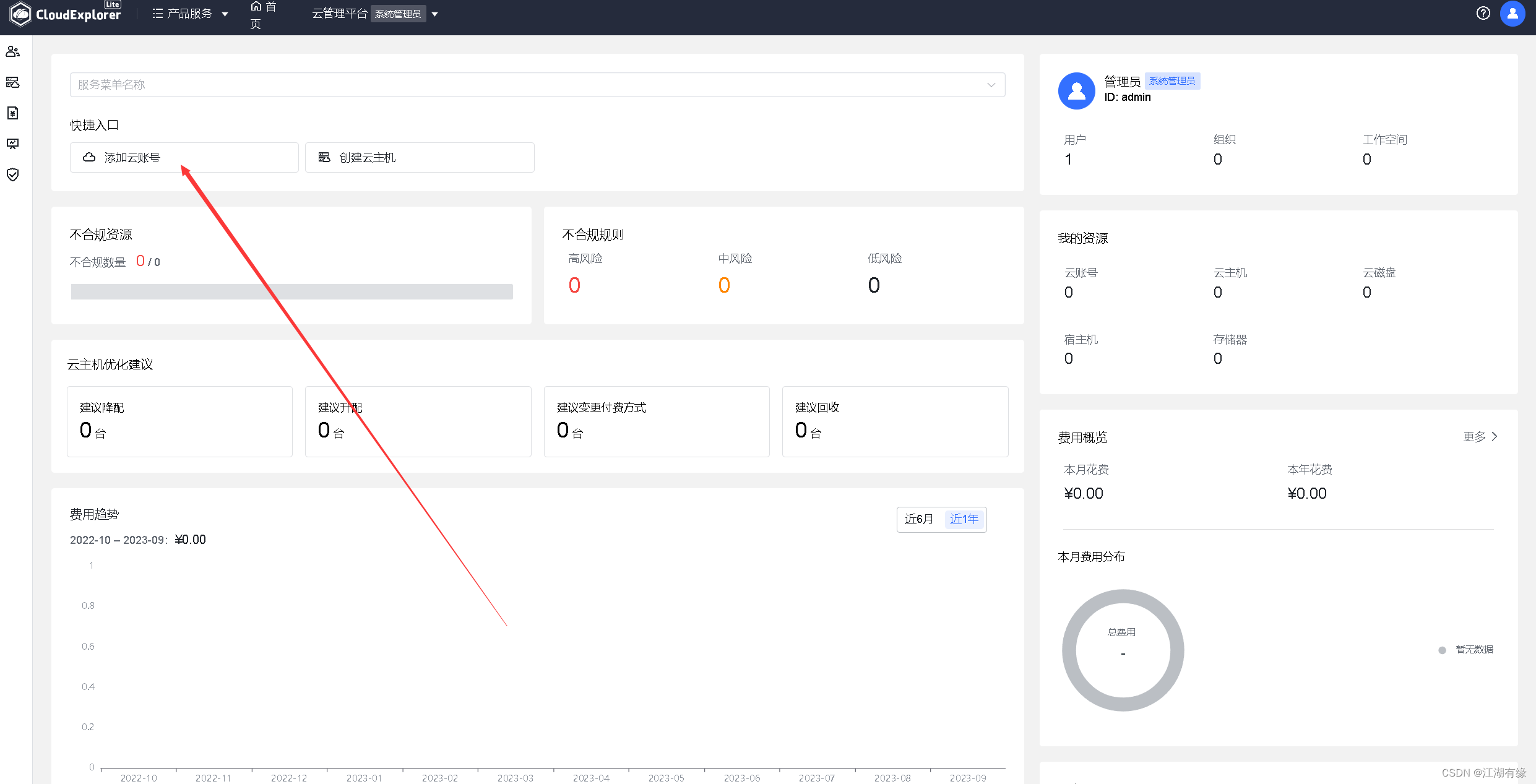Click the ID: admin text
Screen dimensions: 1536x784
pos(1128,97)
